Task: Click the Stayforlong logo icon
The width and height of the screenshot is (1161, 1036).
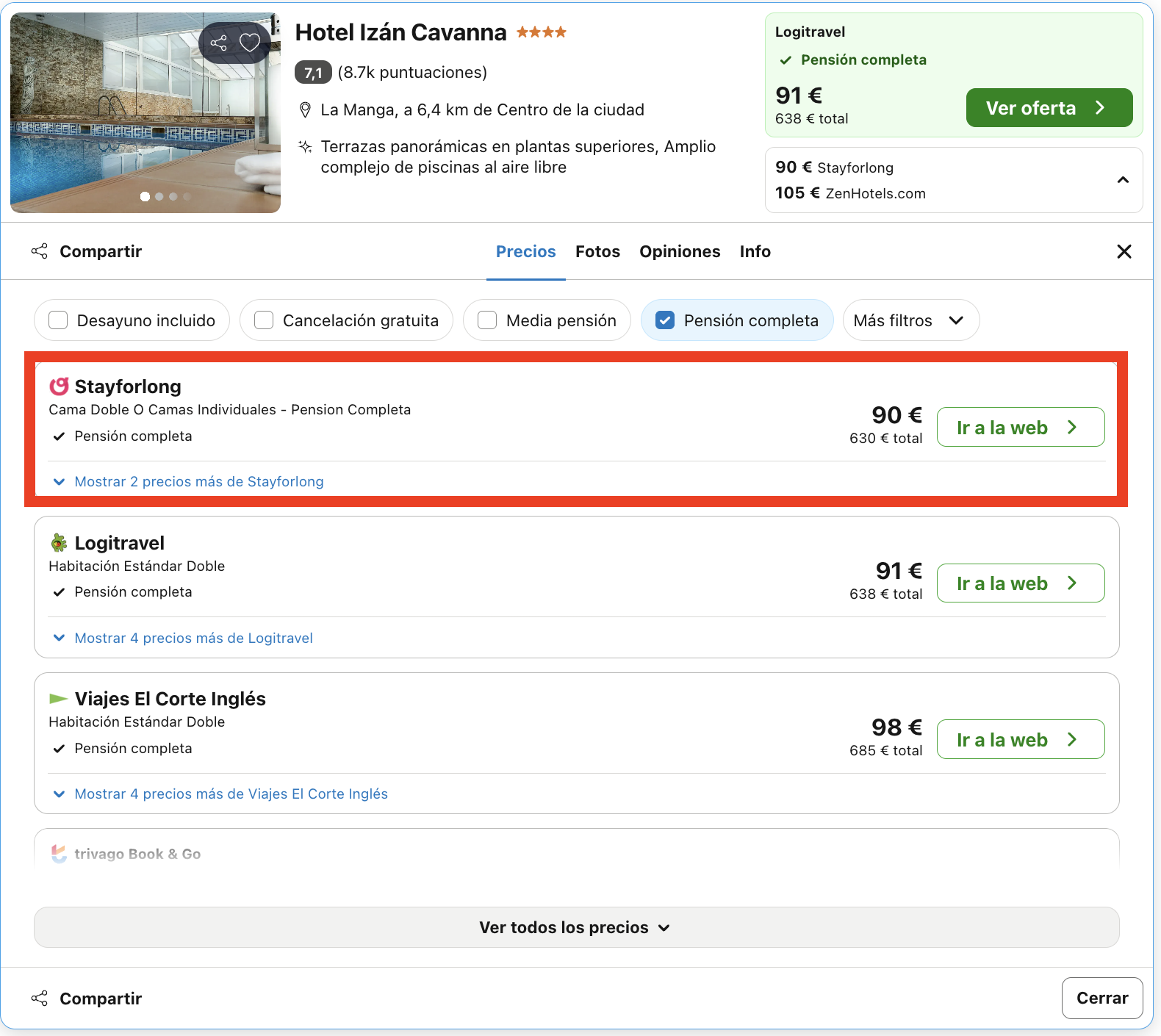Action: tap(59, 386)
